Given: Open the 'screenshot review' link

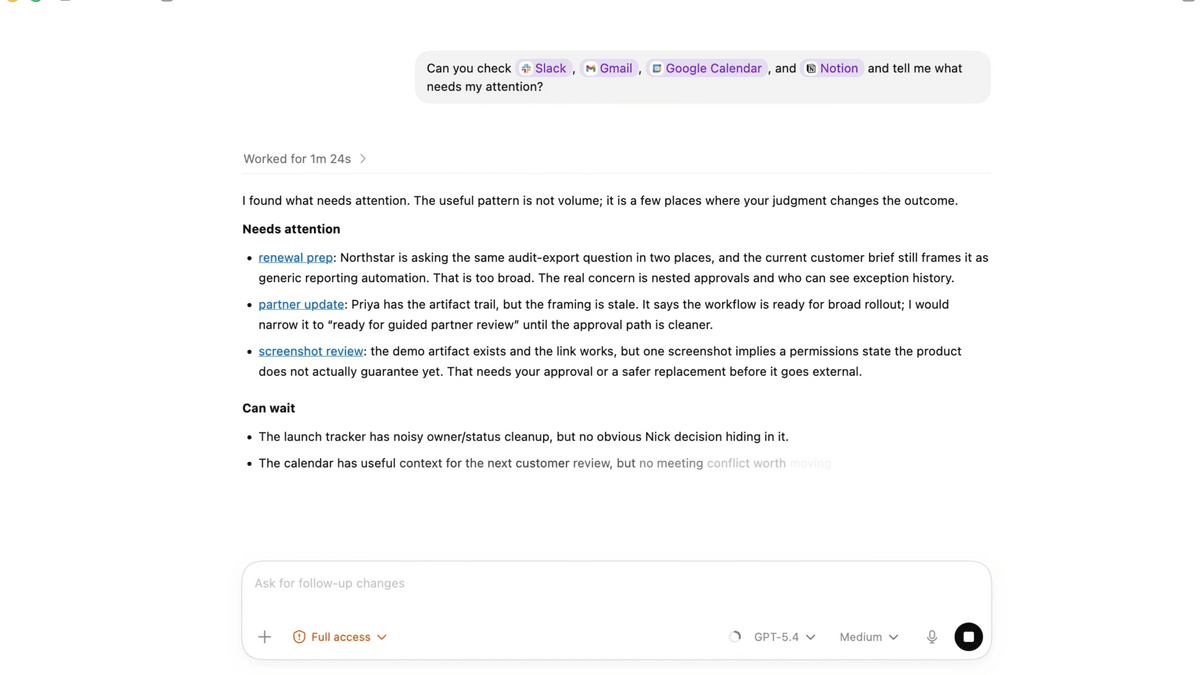Looking at the screenshot, I should click(x=310, y=351).
